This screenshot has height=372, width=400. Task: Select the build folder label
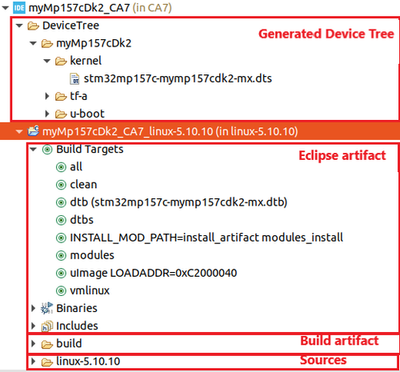[x=69, y=344]
